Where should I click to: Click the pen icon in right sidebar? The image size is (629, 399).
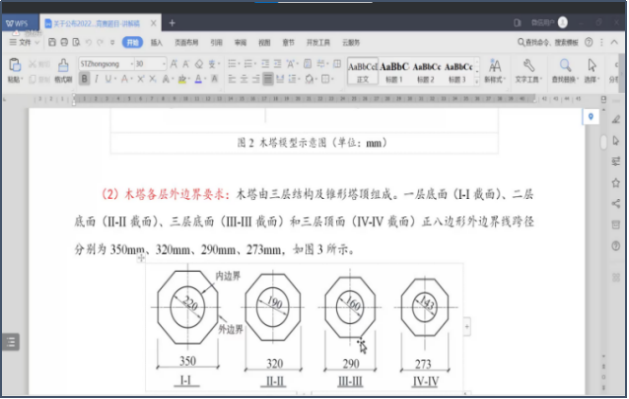point(616,119)
